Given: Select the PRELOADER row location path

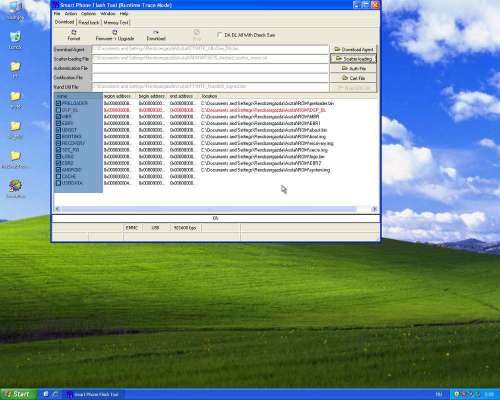Looking at the screenshot, I should coord(267,103).
